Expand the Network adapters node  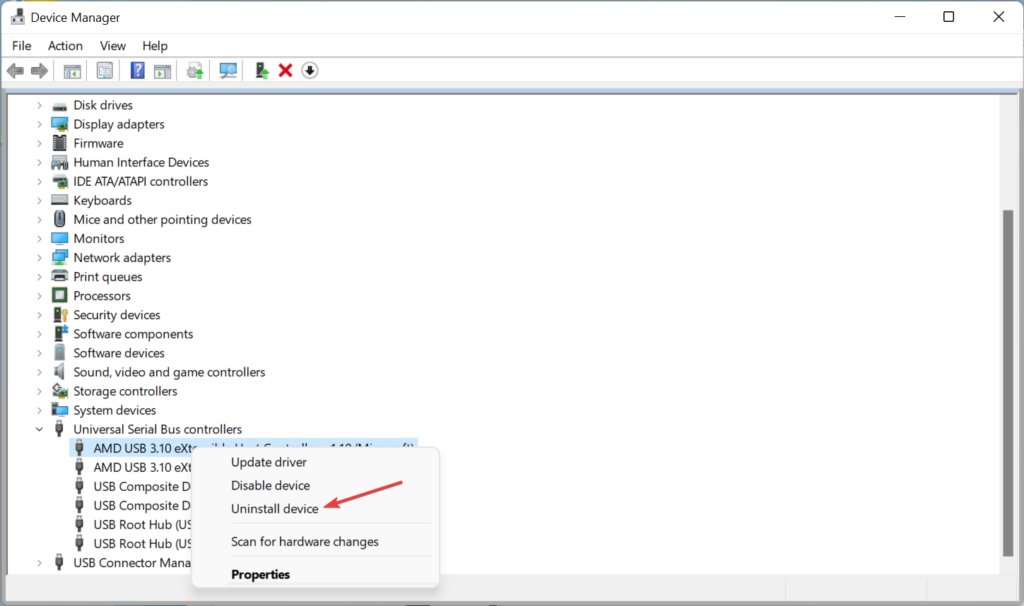[x=39, y=258]
